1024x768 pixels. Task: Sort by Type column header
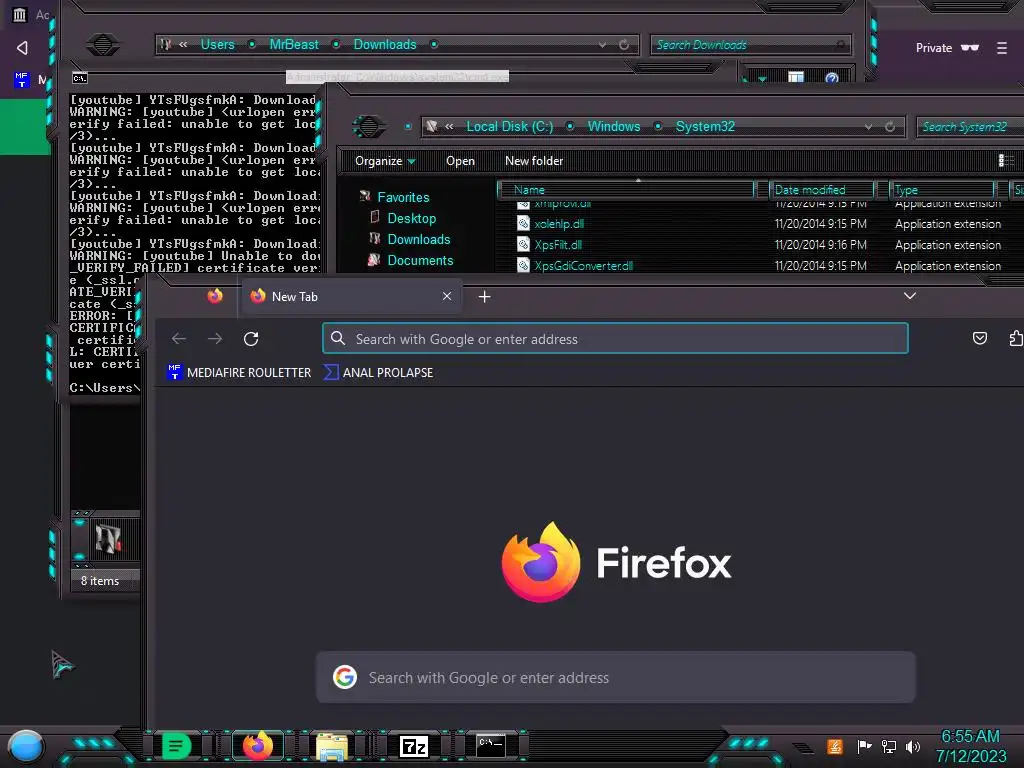(x=942, y=189)
